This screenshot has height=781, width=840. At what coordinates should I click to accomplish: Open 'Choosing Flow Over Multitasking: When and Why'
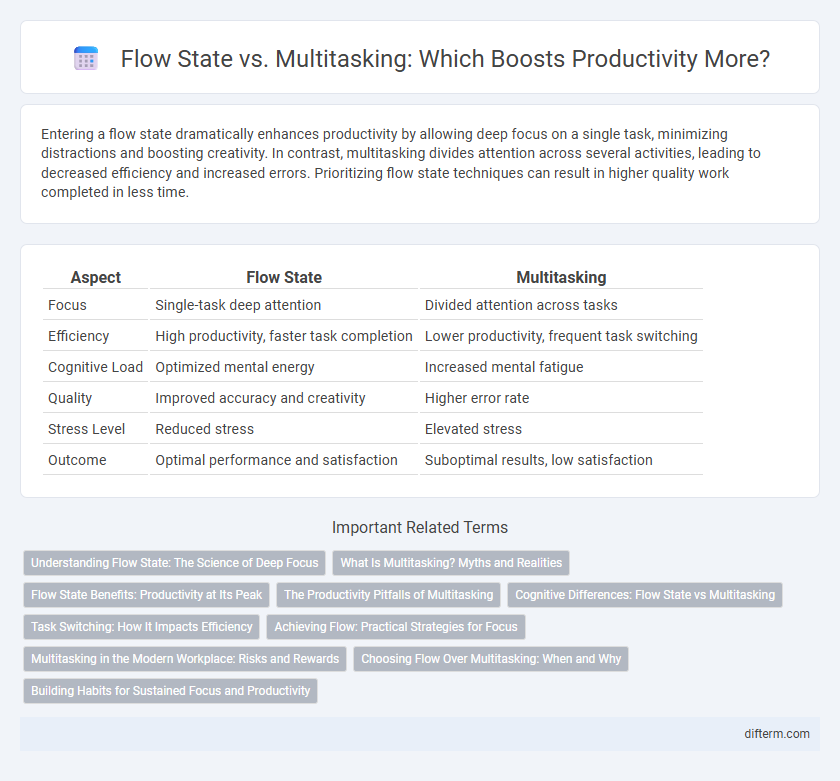[x=491, y=659]
